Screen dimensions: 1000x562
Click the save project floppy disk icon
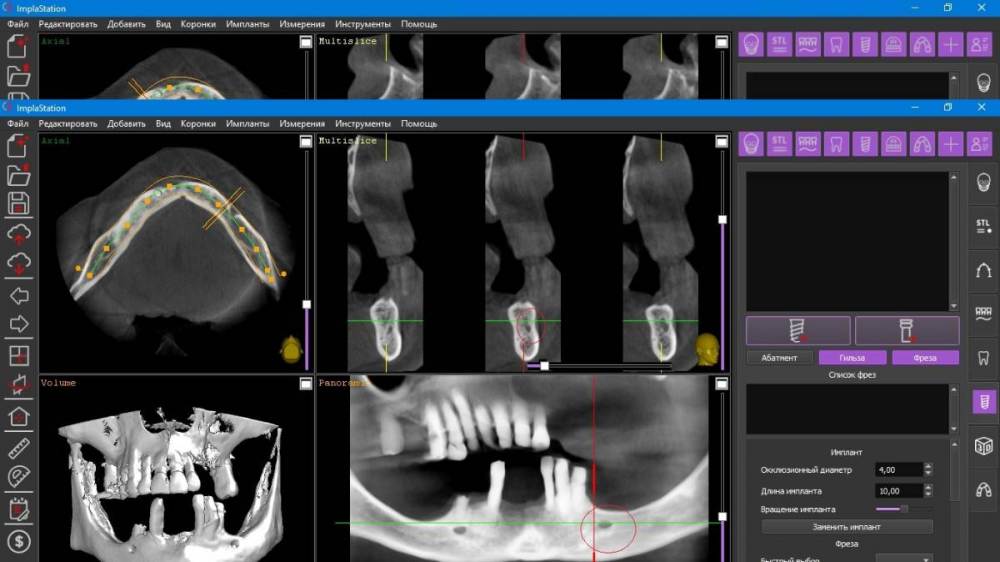(18, 204)
